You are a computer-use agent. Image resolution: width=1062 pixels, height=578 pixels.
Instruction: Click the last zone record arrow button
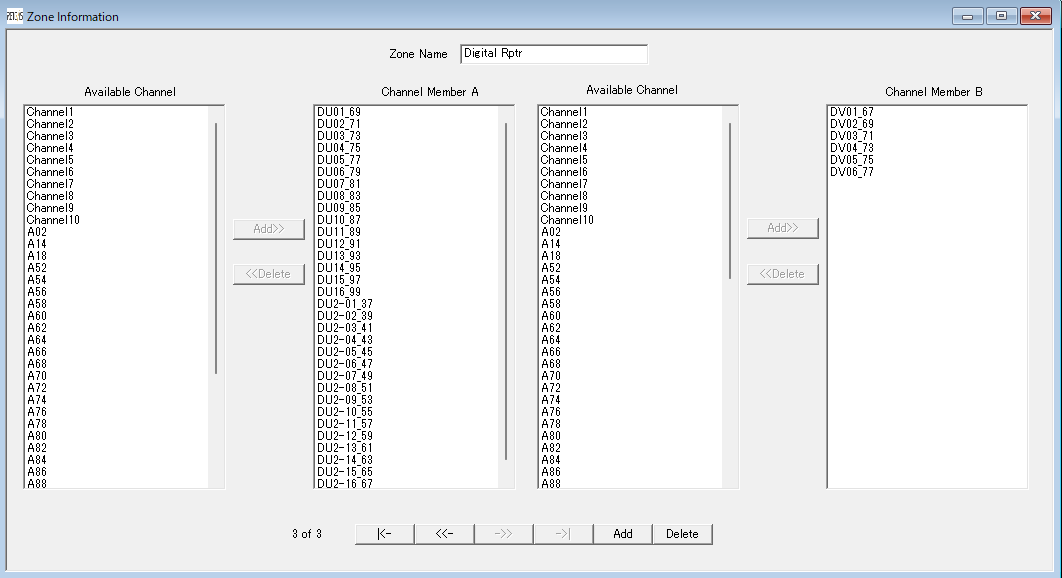[563, 534]
